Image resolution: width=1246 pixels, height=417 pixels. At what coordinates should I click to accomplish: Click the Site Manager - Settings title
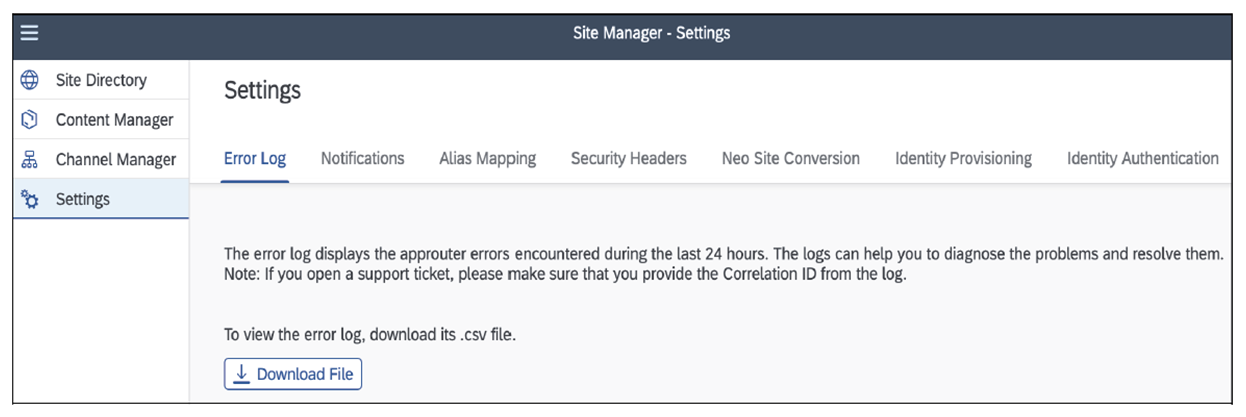[x=651, y=33]
